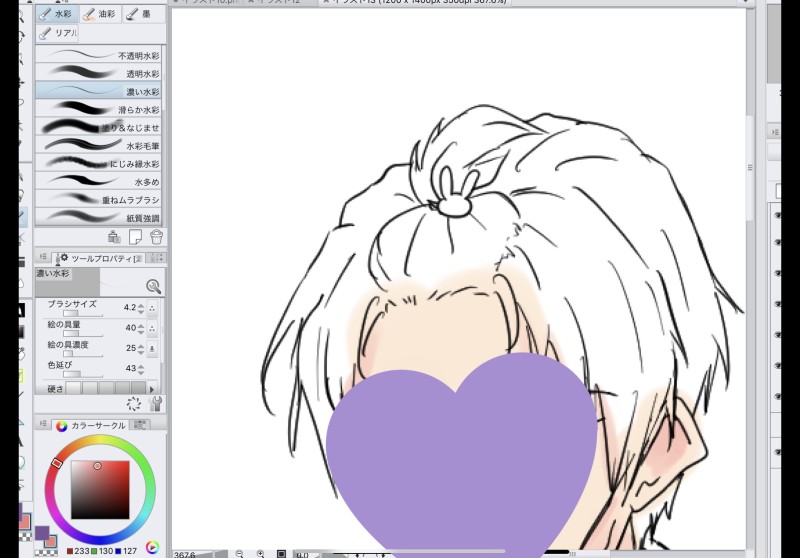Select the 透明水彩 brush
This screenshot has width=800, height=558.
point(98,73)
